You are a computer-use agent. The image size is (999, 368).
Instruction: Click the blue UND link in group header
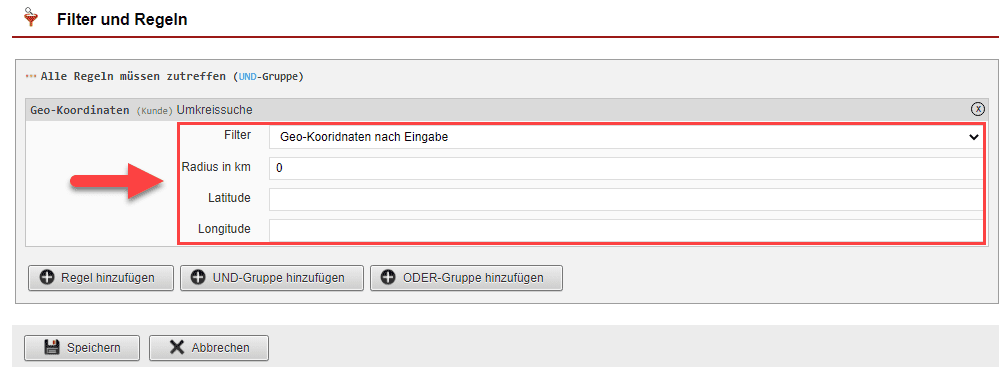247,76
